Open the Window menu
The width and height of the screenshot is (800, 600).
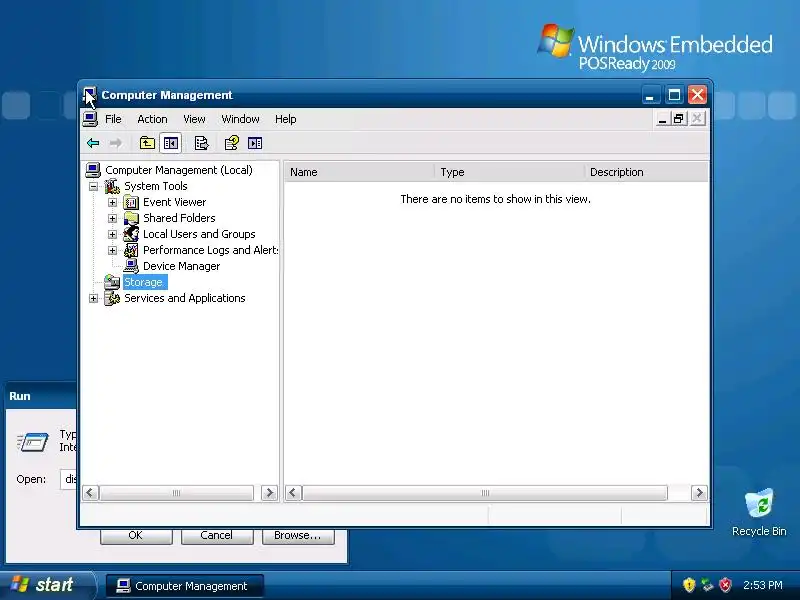pyautogui.click(x=240, y=119)
